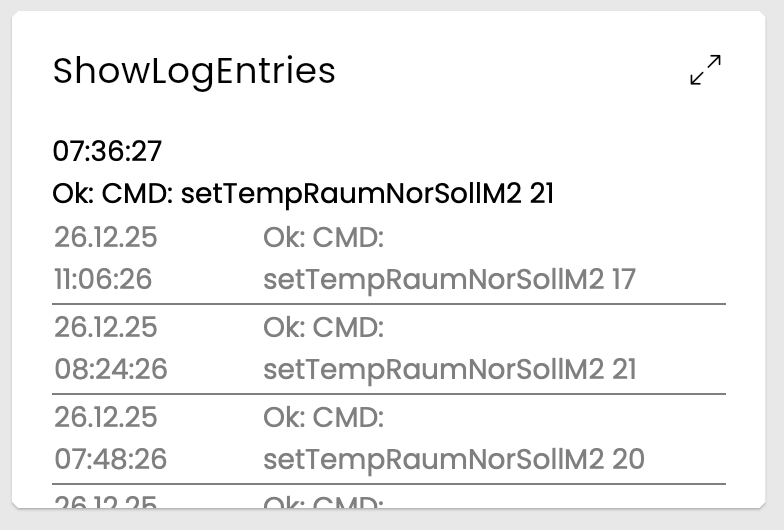The image size is (784, 530).
Task: Select the latest timestamp 07:36:27
Action: click(x=107, y=152)
